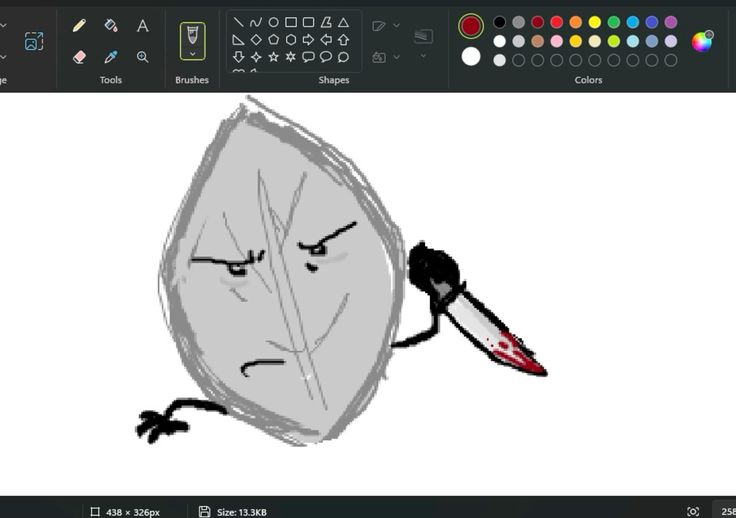Pick the gold palette swatch
The width and height of the screenshot is (736, 518).
575,41
